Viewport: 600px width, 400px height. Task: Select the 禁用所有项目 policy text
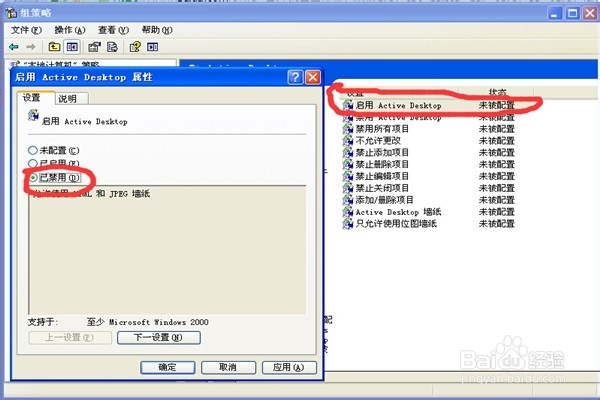382,129
